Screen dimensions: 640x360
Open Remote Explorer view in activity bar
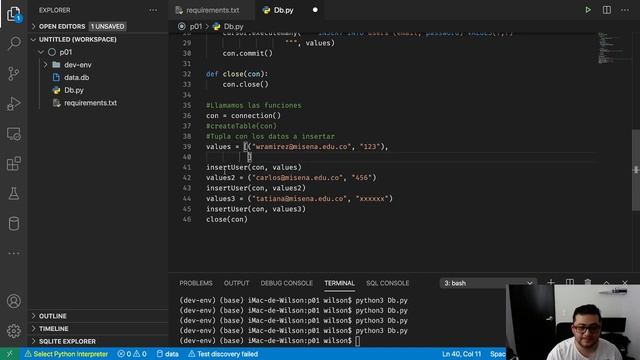coord(14,133)
